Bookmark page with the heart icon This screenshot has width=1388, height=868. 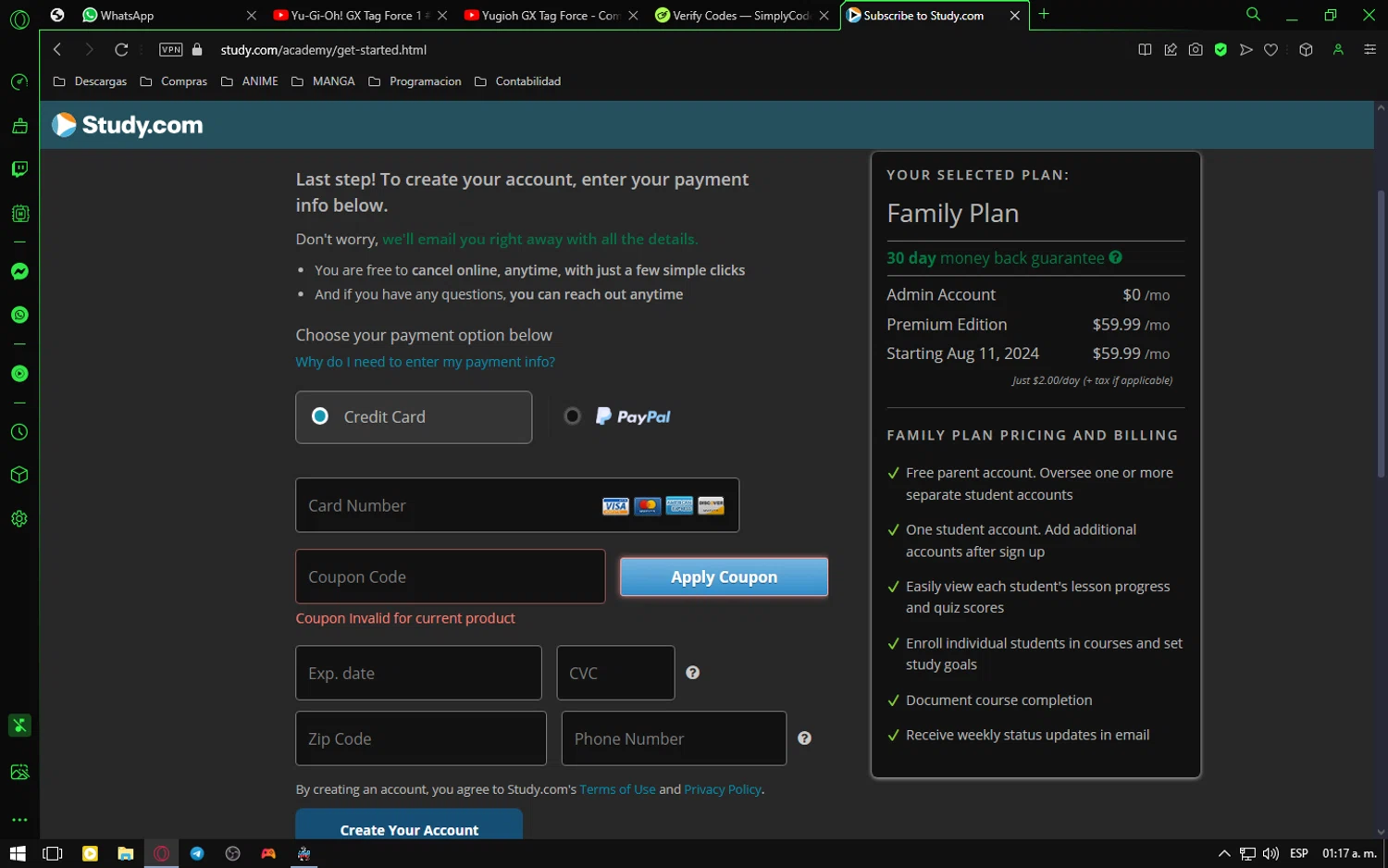click(1271, 50)
